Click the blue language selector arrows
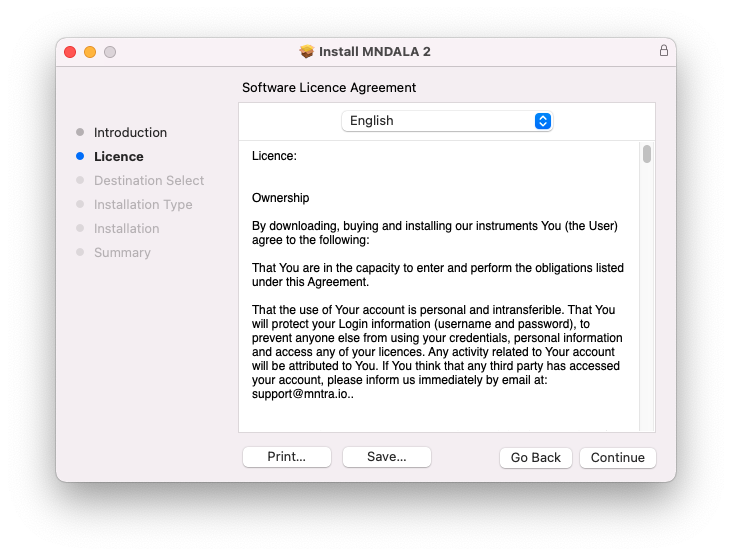Screen dimensions: 732x556 click(x=542, y=121)
